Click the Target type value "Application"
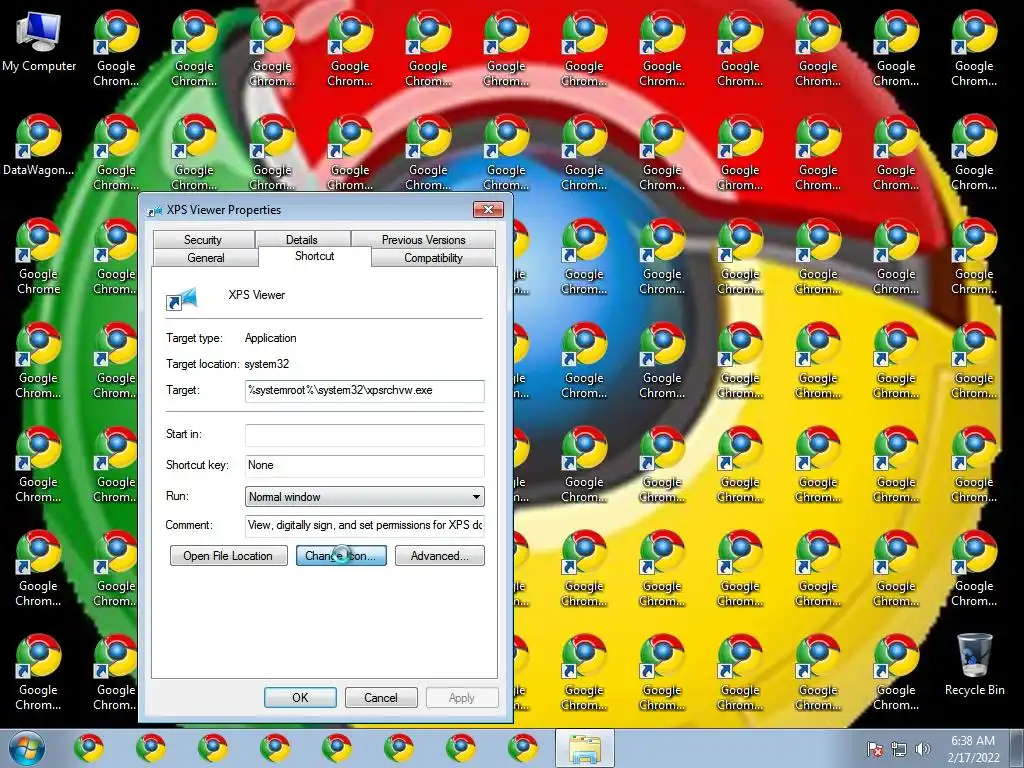 270,338
